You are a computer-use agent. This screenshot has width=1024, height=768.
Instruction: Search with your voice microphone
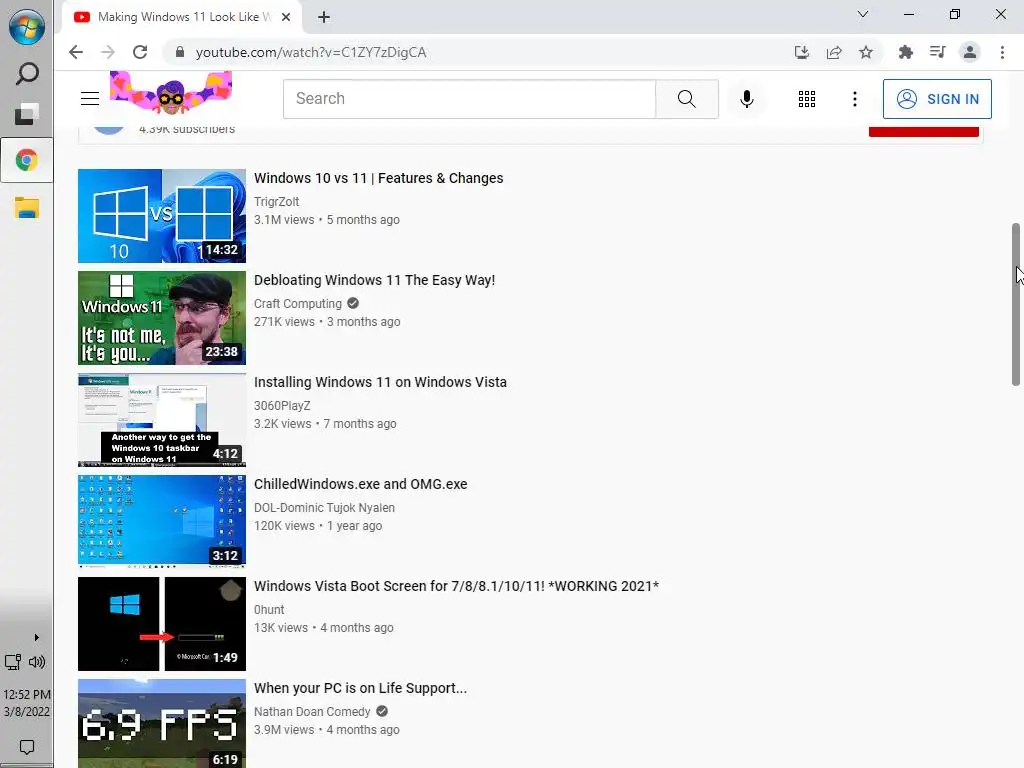pos(746,99)
